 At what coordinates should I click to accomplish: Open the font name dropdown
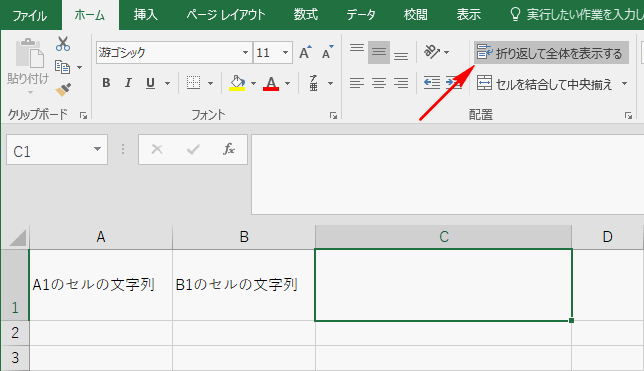click(x=245, y=53)
